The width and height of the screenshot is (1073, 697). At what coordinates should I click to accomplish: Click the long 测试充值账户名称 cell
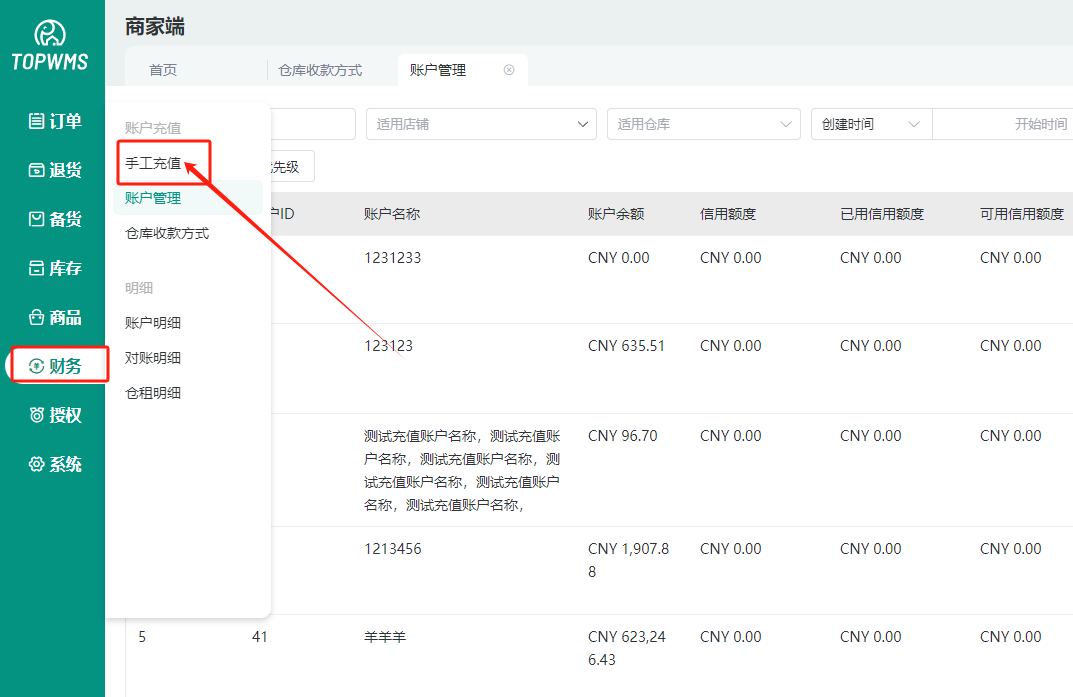[x=462, y=471]
